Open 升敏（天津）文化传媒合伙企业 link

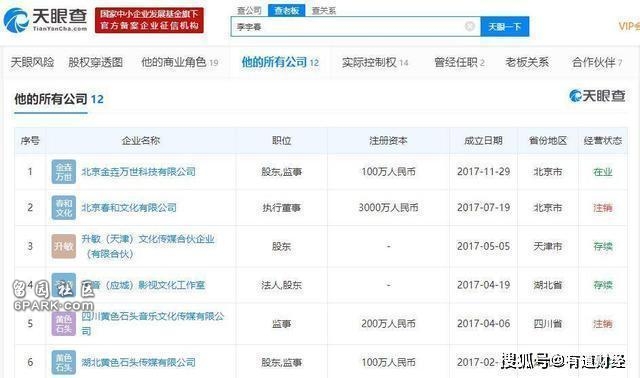[148, 246]
